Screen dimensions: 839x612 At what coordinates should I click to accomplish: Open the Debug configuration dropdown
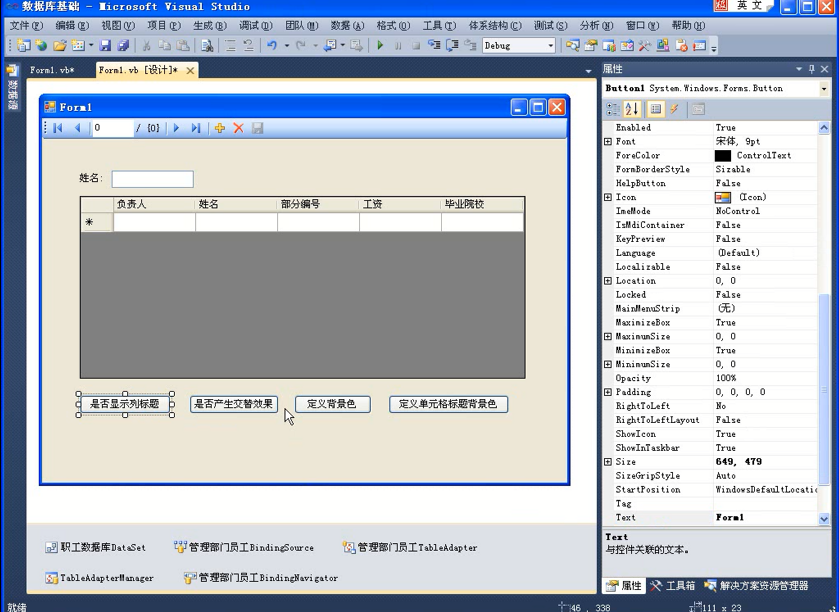[551, 46]
